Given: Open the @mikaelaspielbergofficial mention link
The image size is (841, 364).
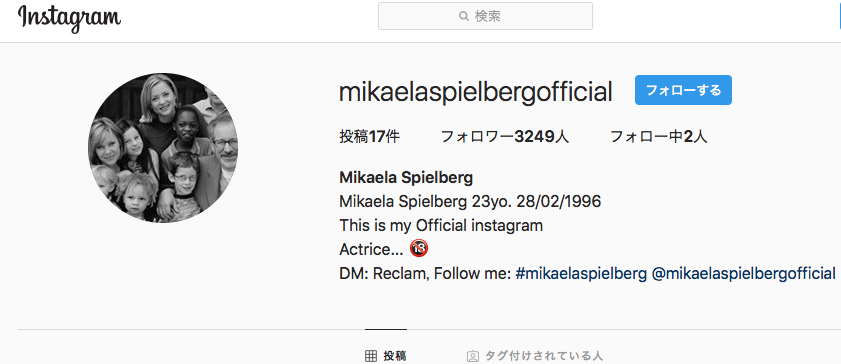Looking at the screenshot, I should 744,273.
